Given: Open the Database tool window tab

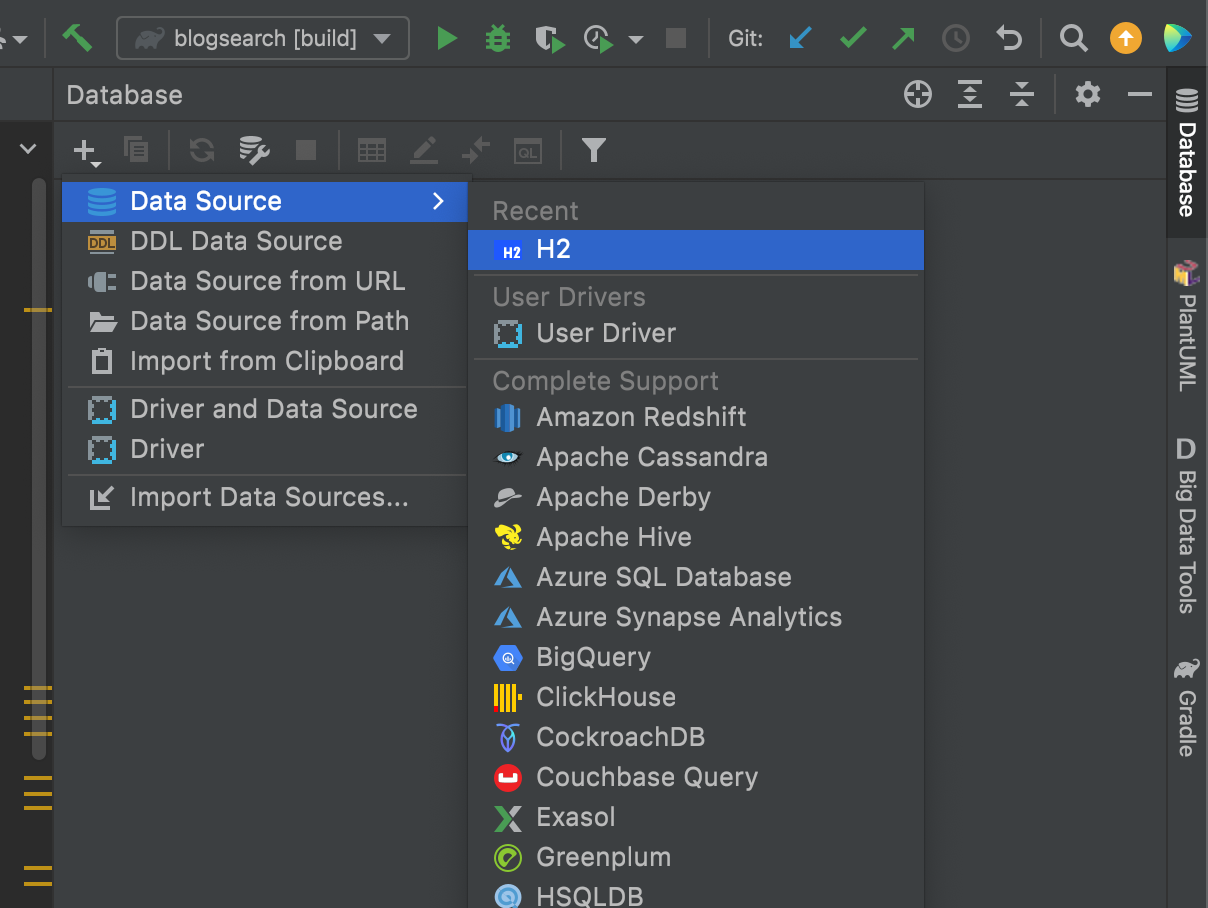Looking at the screenshot, I should coord(1187,153).
